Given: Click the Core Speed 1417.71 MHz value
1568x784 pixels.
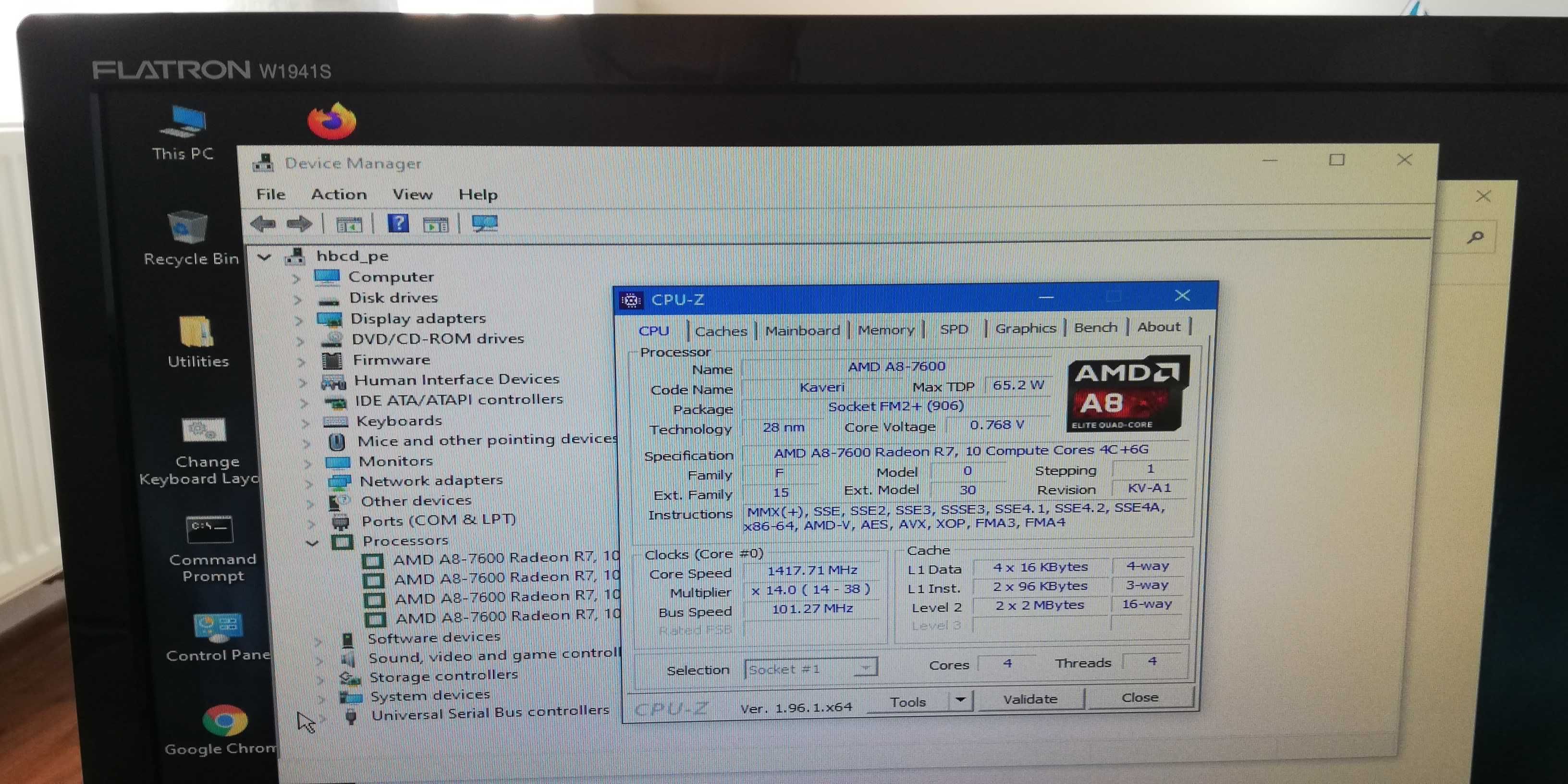Looking at the screenshot, I should coord(812,571).
